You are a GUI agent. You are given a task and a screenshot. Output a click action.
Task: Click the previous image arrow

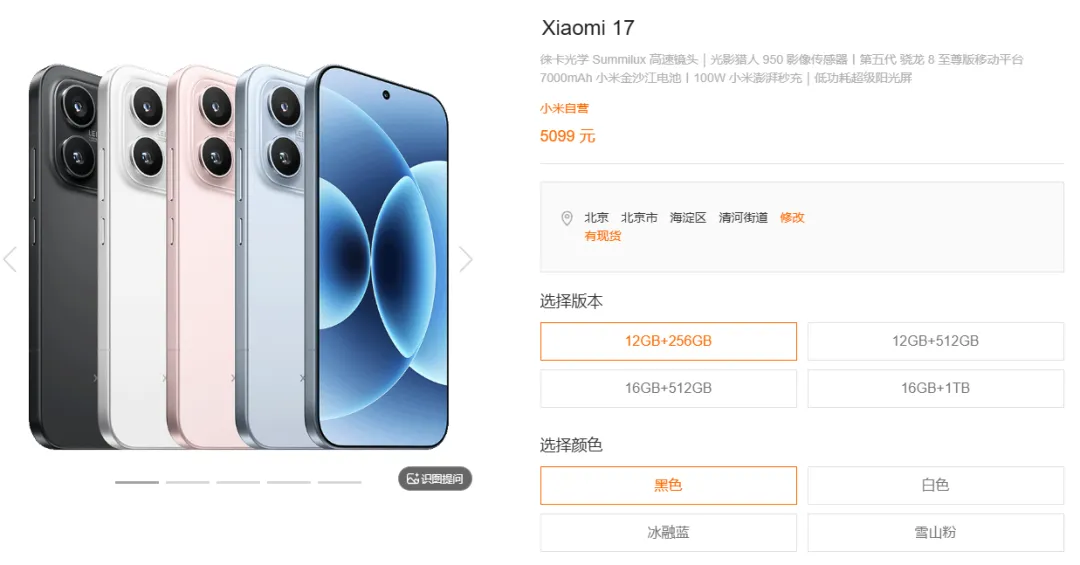pos(10,260)
